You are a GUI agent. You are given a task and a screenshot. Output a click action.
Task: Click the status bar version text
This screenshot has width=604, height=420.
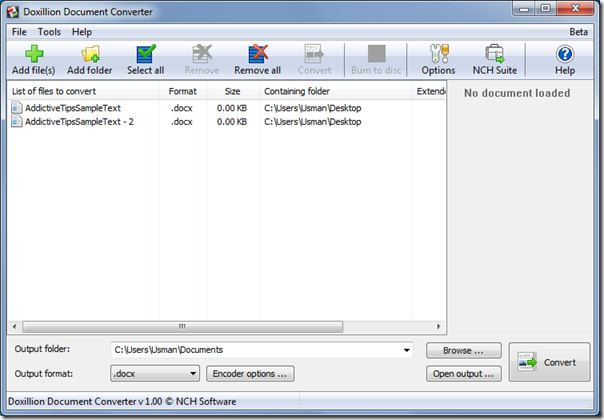[122, 402]
